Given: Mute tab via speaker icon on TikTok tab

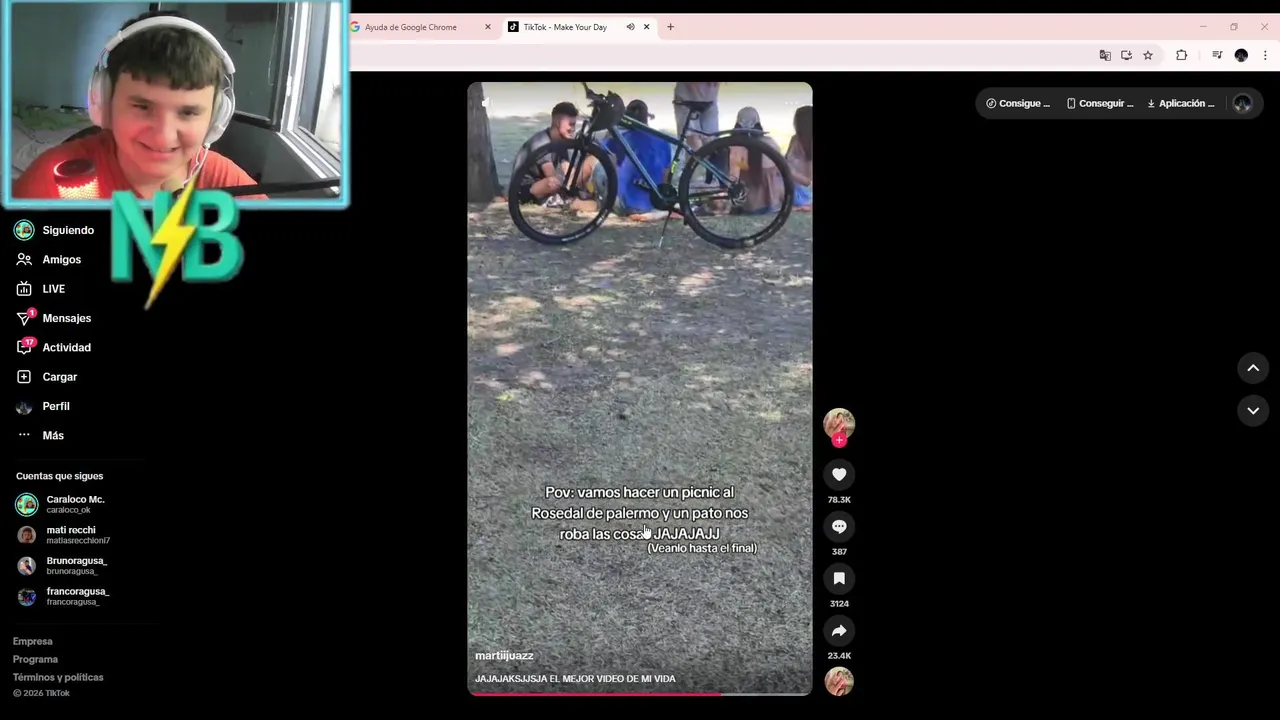Looking at the screenshot, I should point(630,27).
